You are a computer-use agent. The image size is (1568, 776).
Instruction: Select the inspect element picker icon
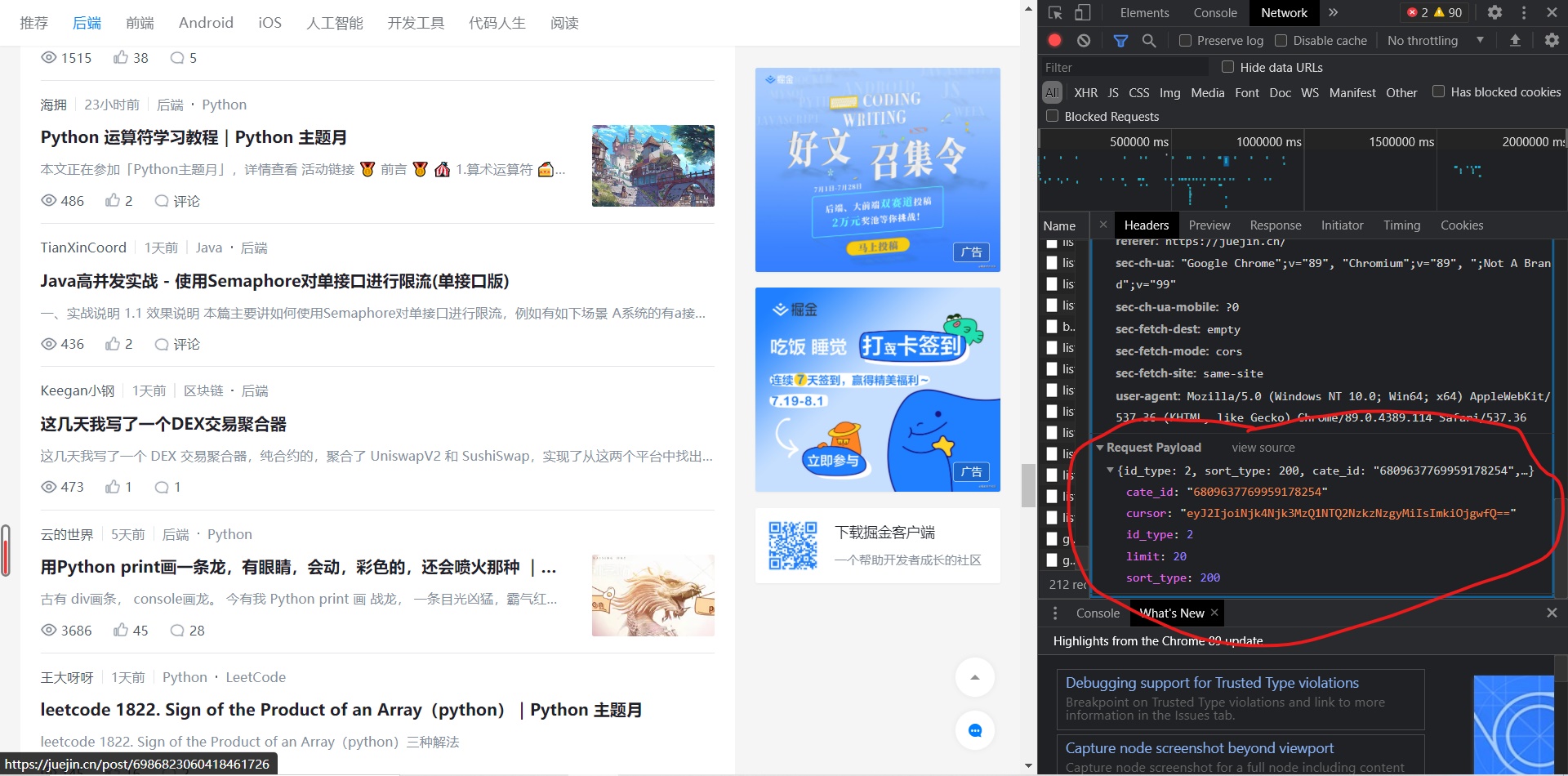click(1055, 12)
